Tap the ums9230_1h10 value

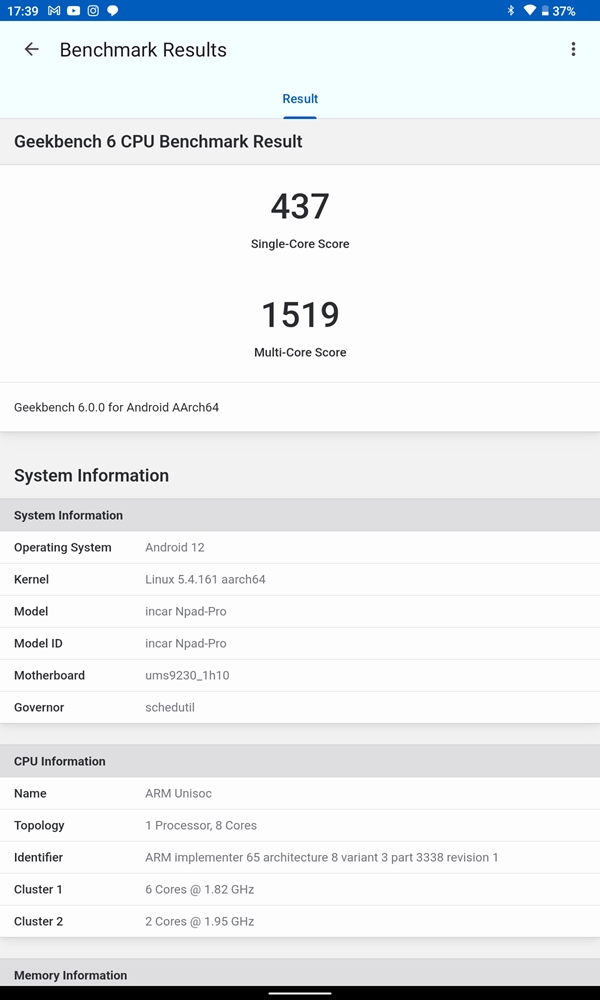(x=187, y=675)
